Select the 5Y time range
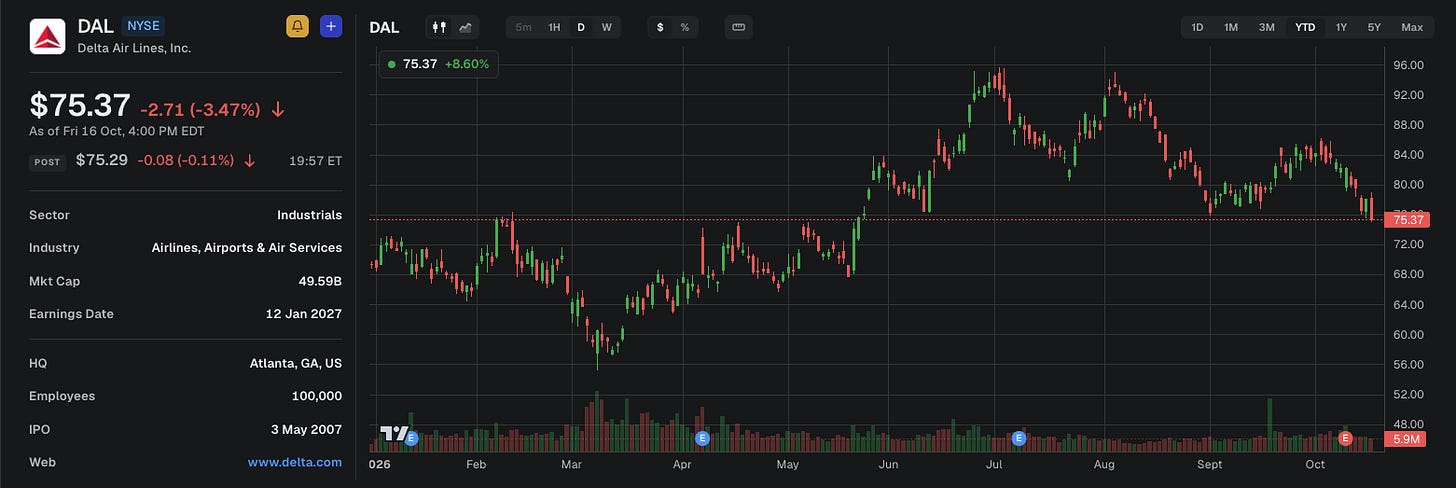This screenshot has width=1456, height=488. click(x=1374, y=27)
